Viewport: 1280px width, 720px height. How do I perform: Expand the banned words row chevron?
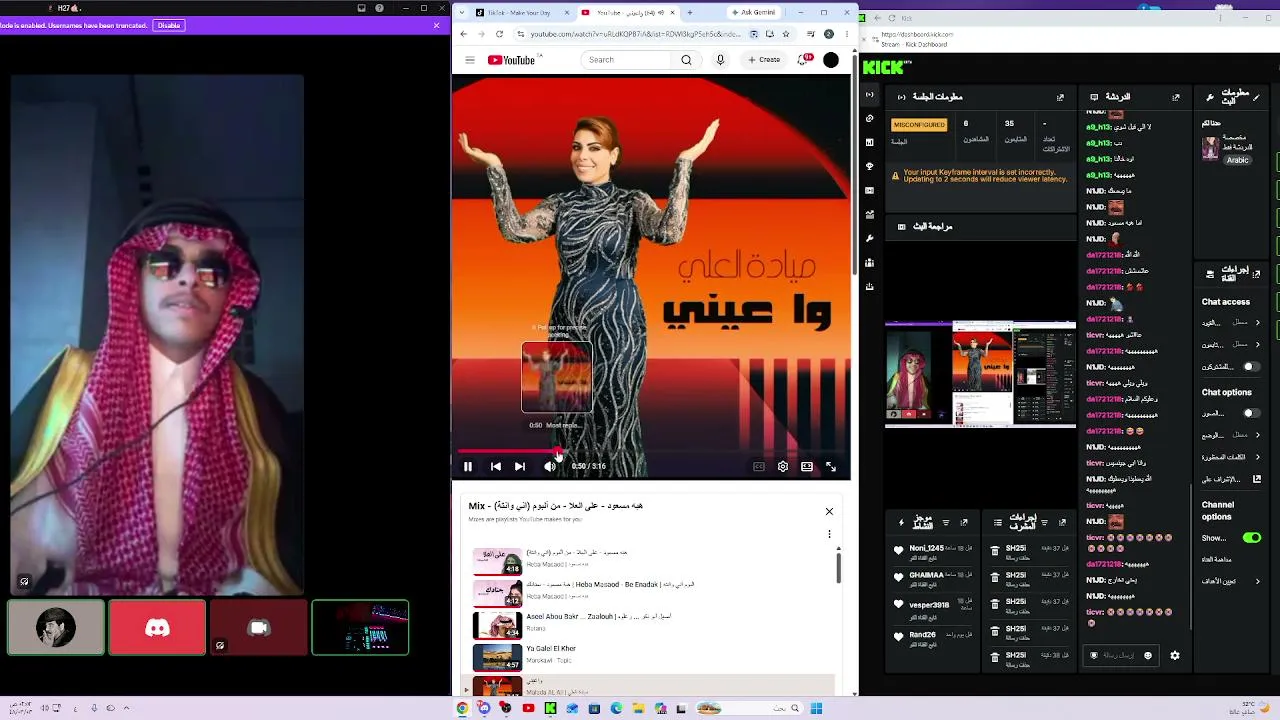coord(1257,457)
